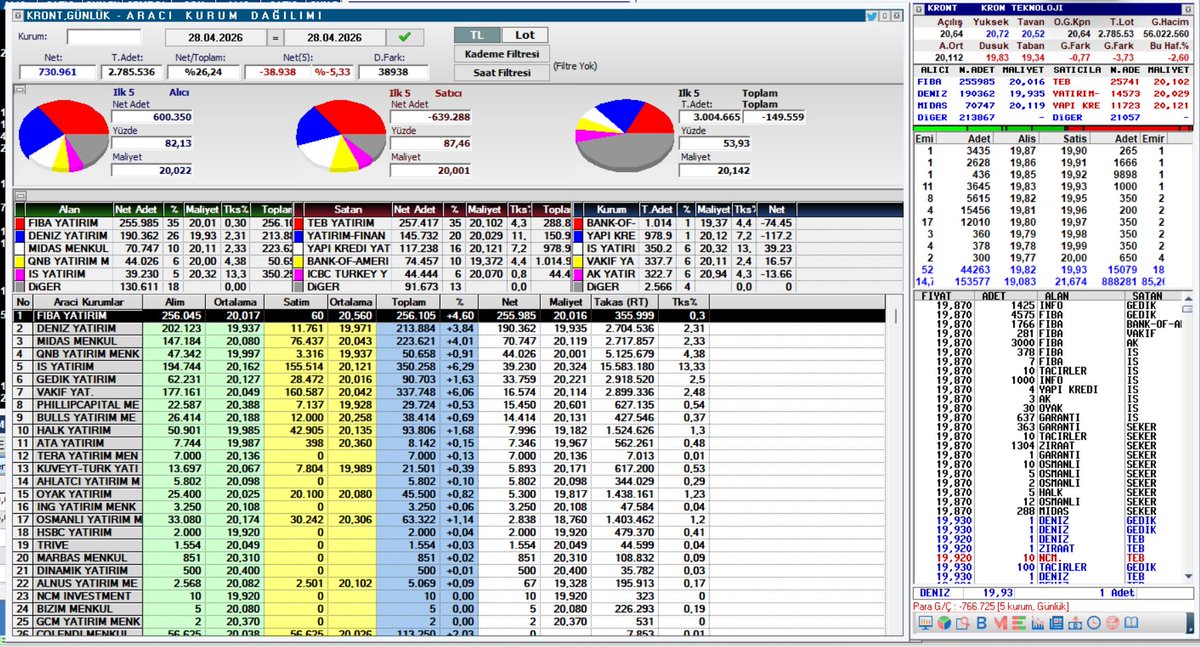
Task: Collapse the top-five summary tables panel
Action: 20,195
